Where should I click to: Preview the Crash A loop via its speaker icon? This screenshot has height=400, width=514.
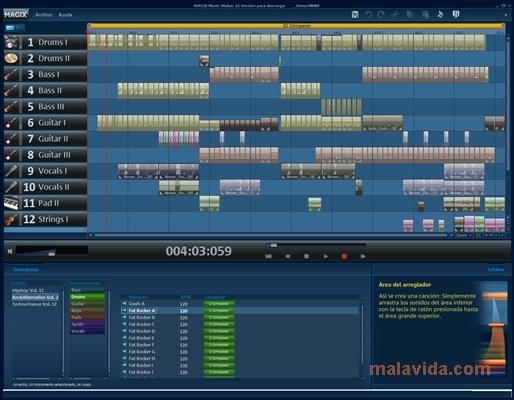(x=124, y=304)
